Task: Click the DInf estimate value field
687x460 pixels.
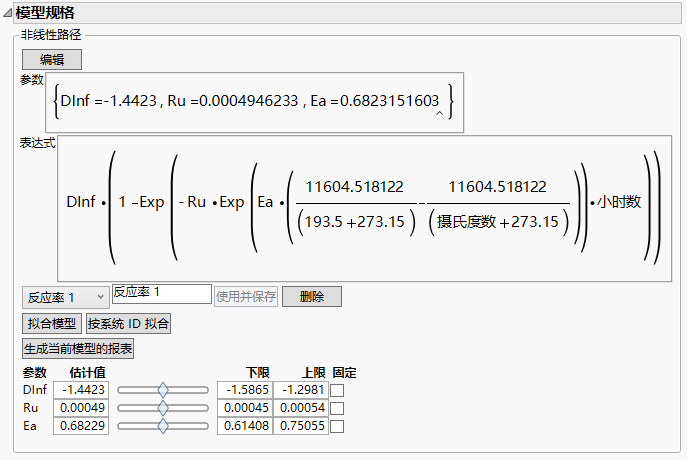Action: pos(81,390)
